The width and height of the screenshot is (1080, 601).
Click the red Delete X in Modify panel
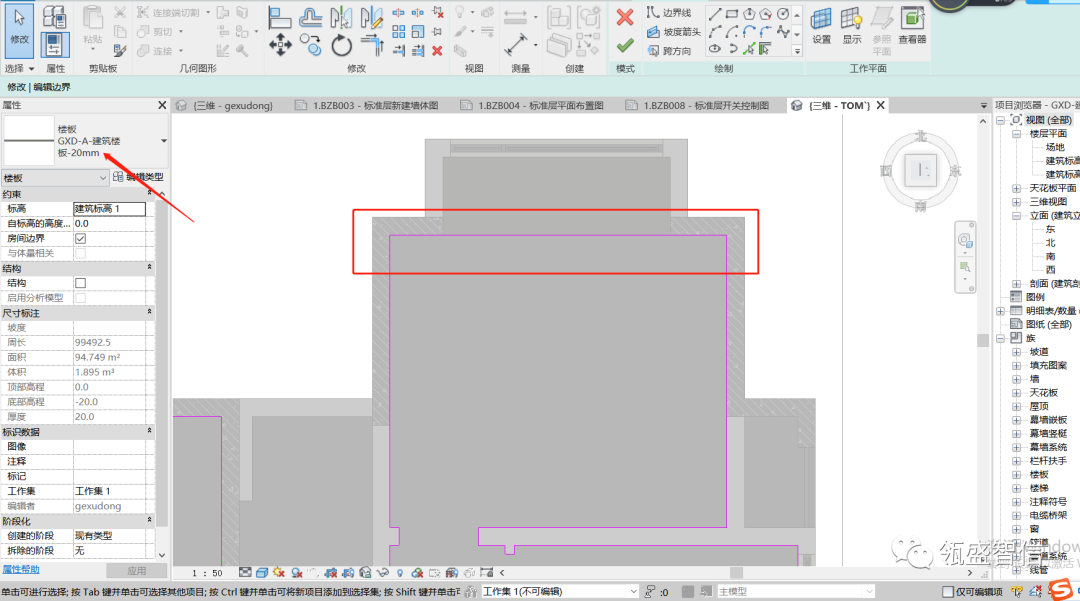pyautogui.click(x=437, y=51)
